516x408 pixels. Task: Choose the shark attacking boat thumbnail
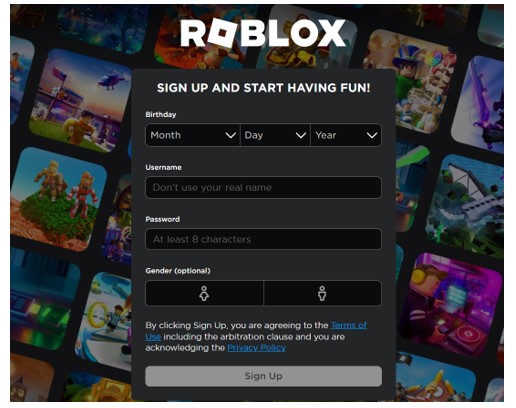467,207
